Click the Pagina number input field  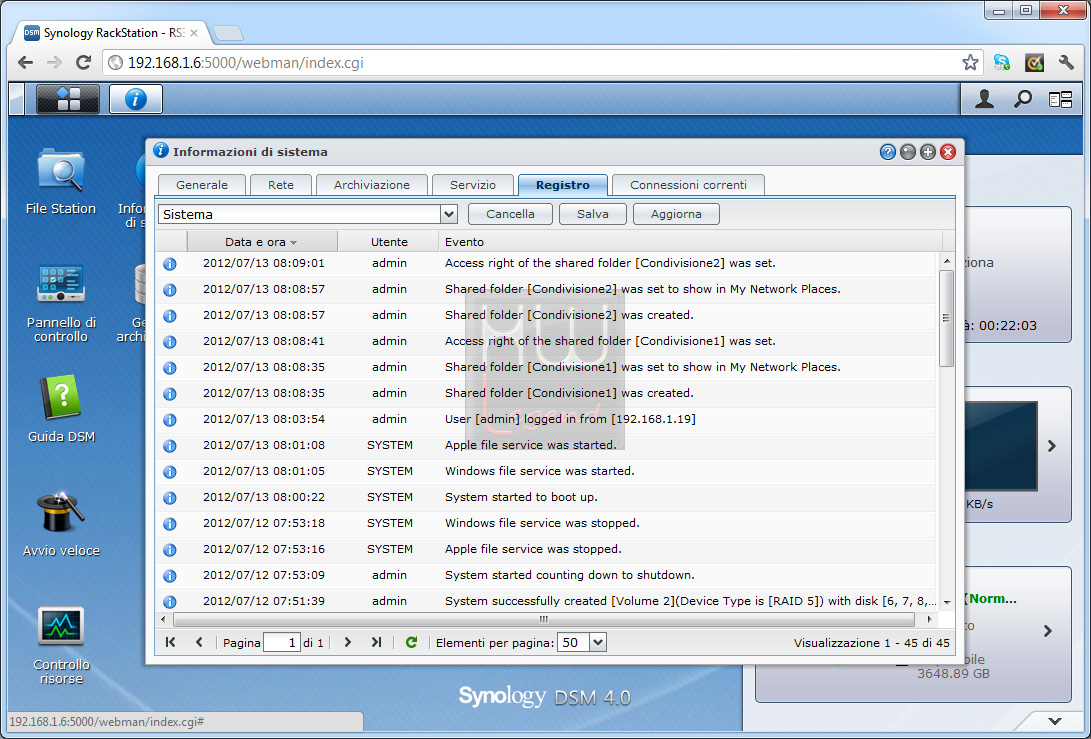click(x=282, y=642)
